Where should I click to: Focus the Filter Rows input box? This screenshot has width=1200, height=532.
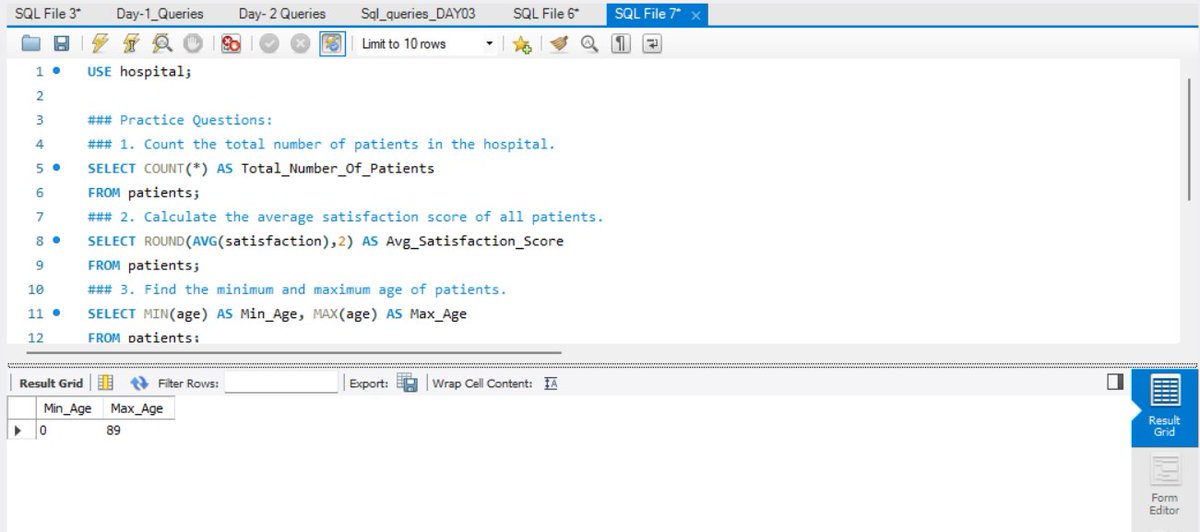281,383
